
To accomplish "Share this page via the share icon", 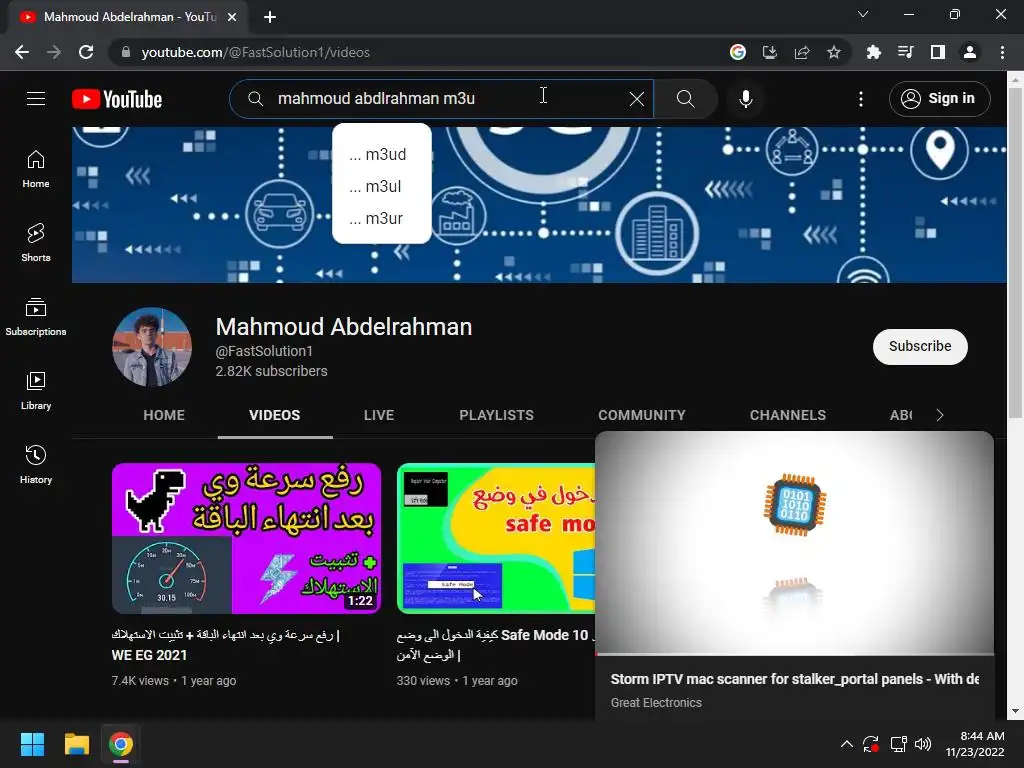I will pos(802,52).
